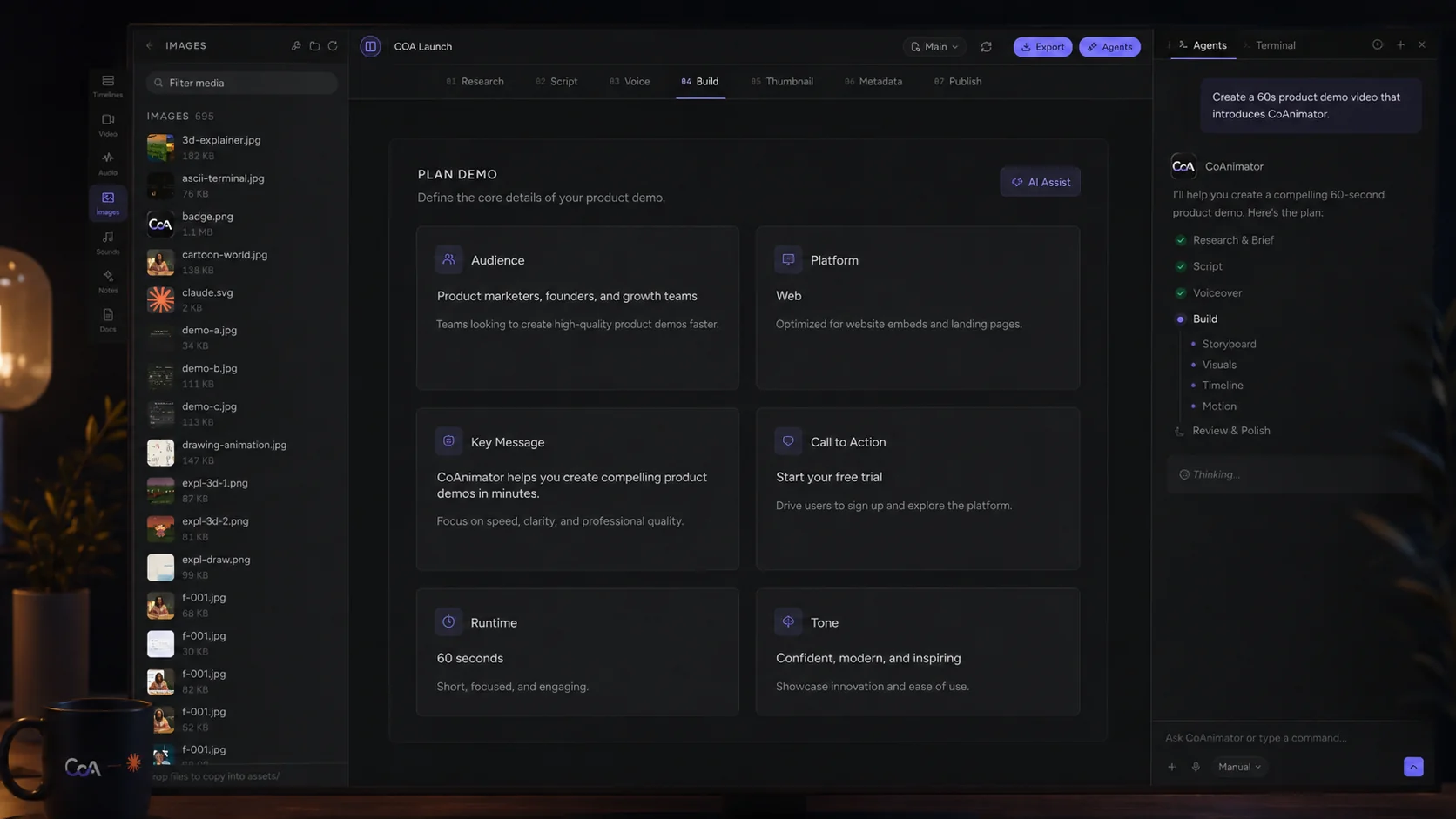Jump to the Publish step tab
The height and width of the screenshot is (819, 1456).
[x=958, y=82]
